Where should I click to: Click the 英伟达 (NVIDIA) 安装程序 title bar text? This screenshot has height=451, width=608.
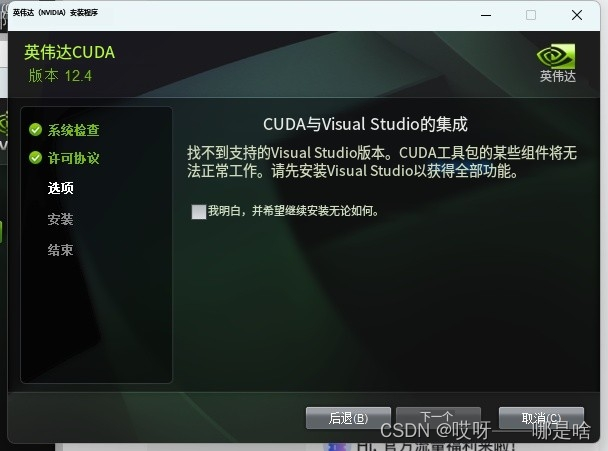55,13
